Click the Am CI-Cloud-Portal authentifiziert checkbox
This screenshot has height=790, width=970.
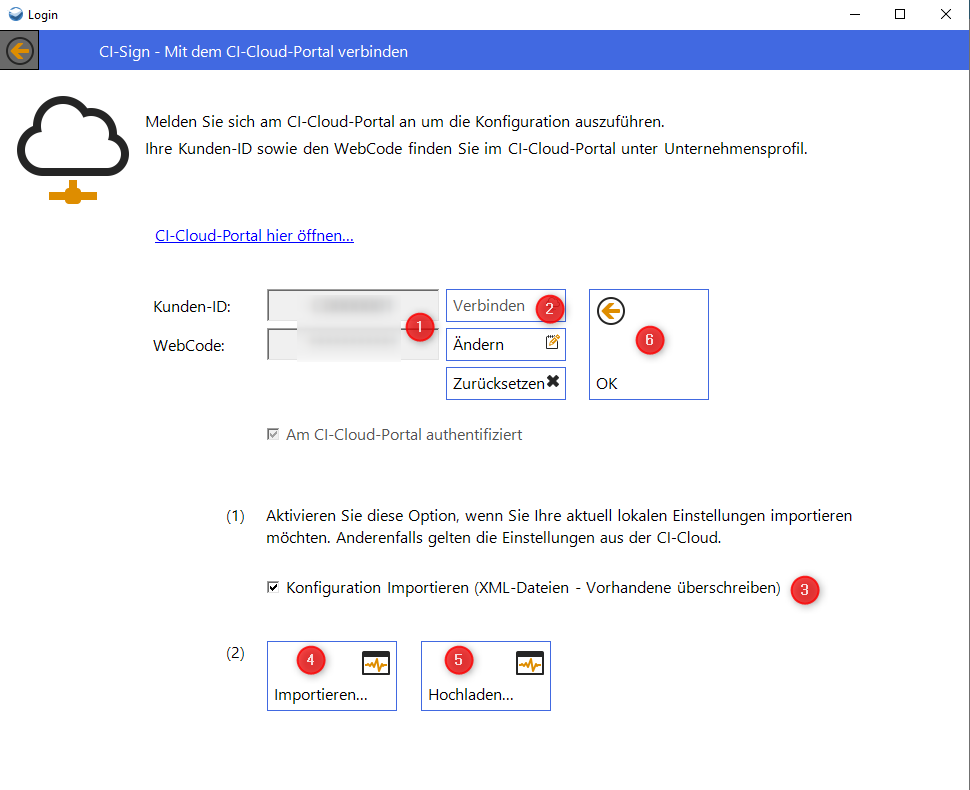pyautogui.click(x=272, y=432)
